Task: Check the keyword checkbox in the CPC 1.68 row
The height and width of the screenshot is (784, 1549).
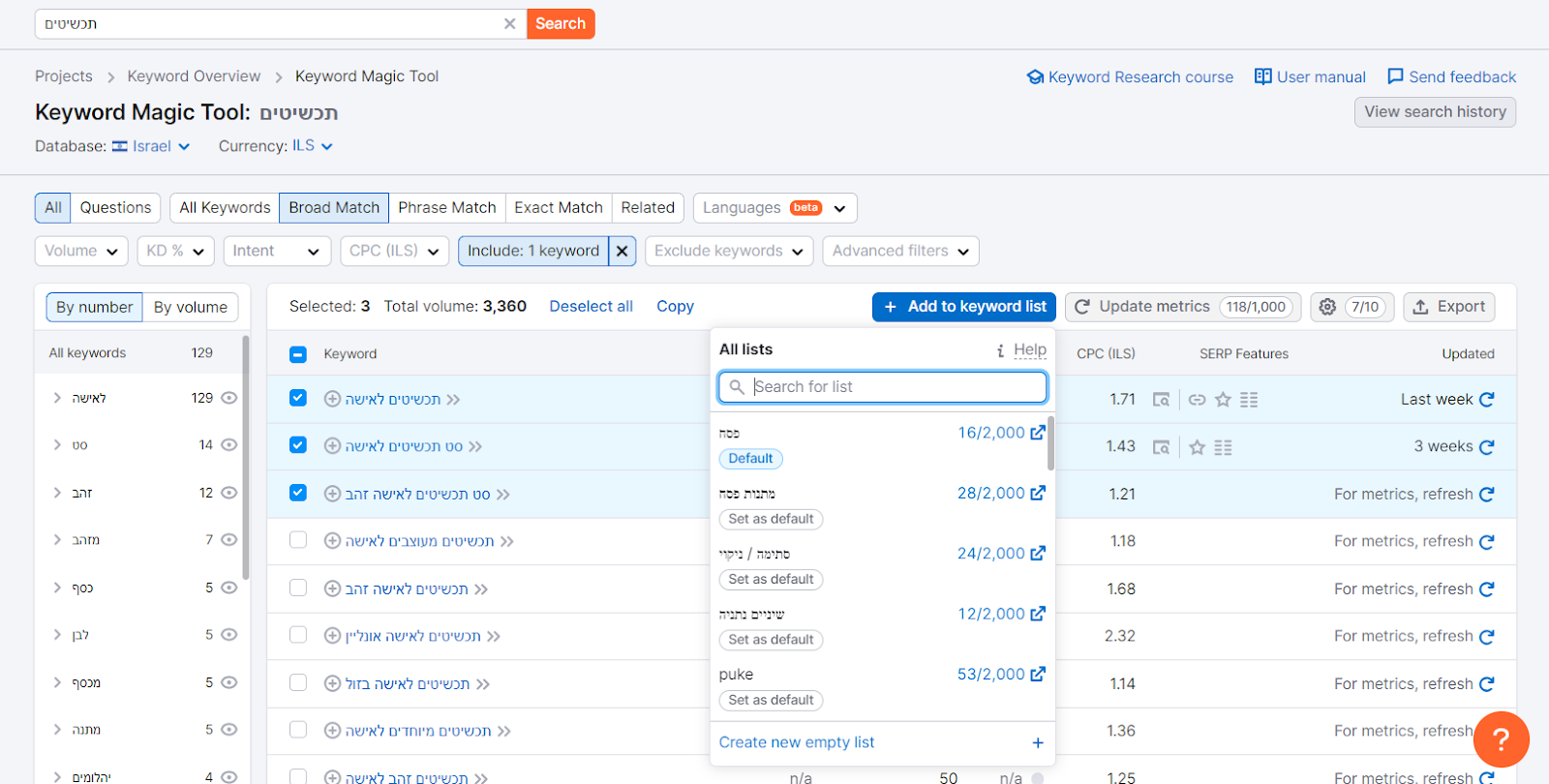Action: coord(298,588)
